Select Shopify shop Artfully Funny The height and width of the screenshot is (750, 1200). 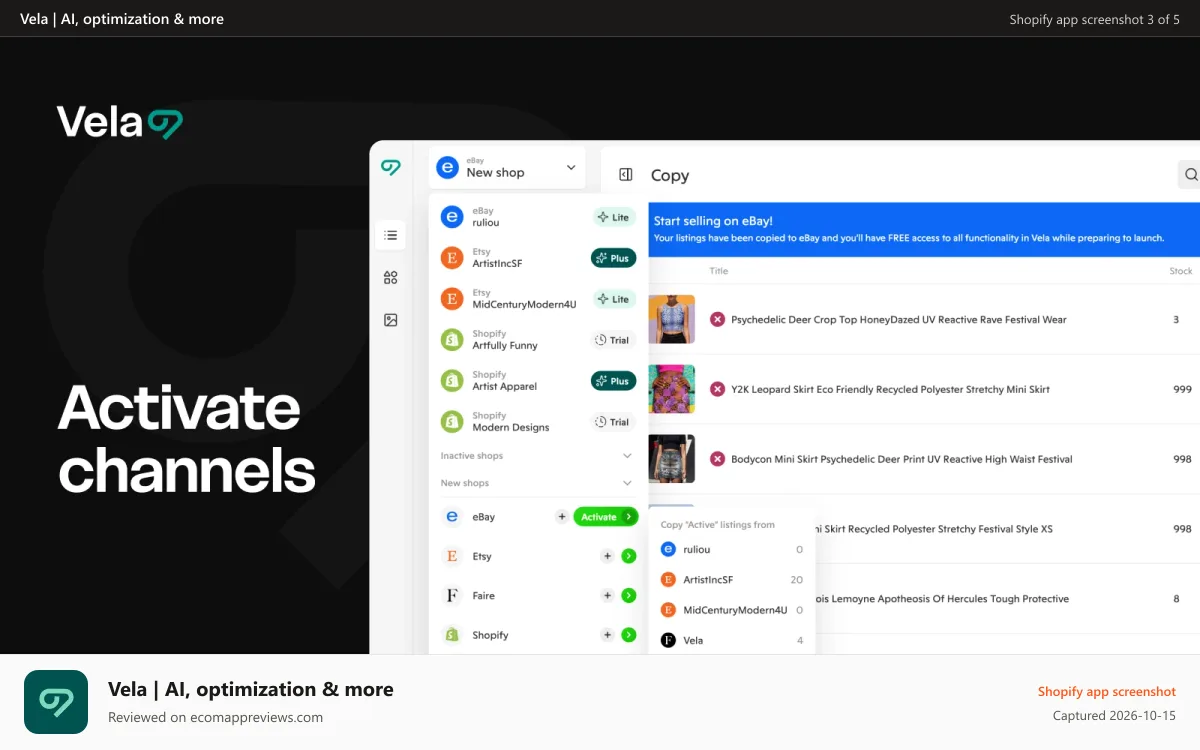pos(538,340)
